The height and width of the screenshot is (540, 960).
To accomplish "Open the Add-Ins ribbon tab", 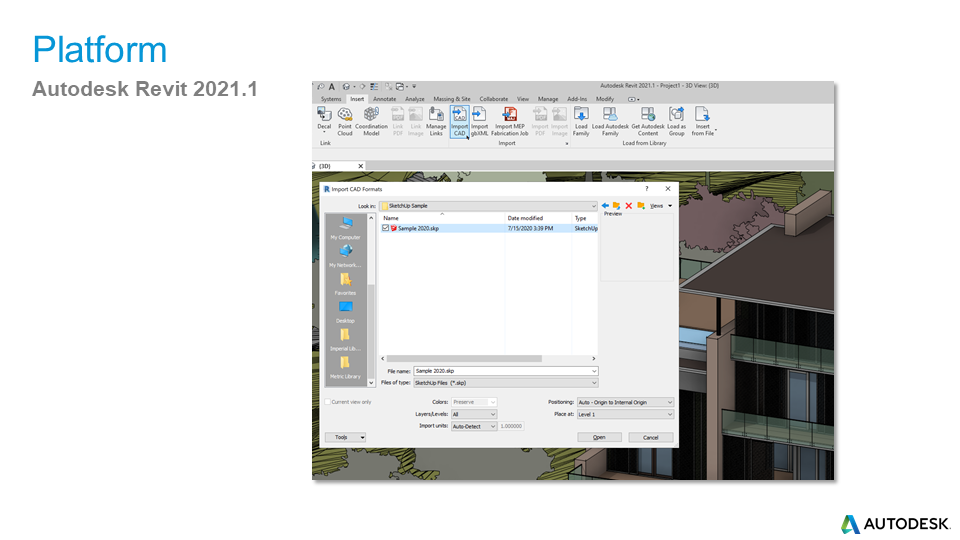I will point(577,99).
